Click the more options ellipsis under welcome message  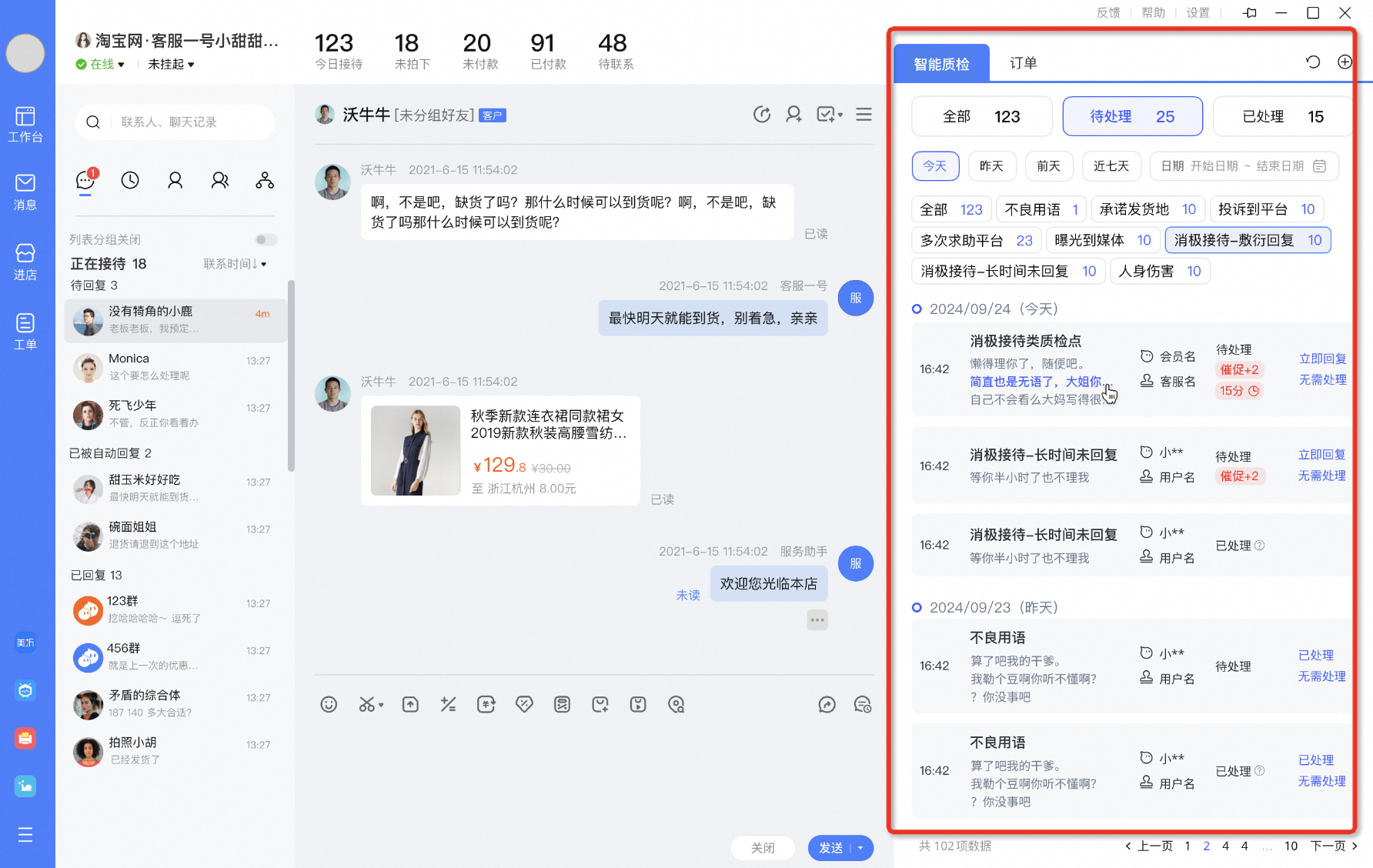(x=817, y=619)
